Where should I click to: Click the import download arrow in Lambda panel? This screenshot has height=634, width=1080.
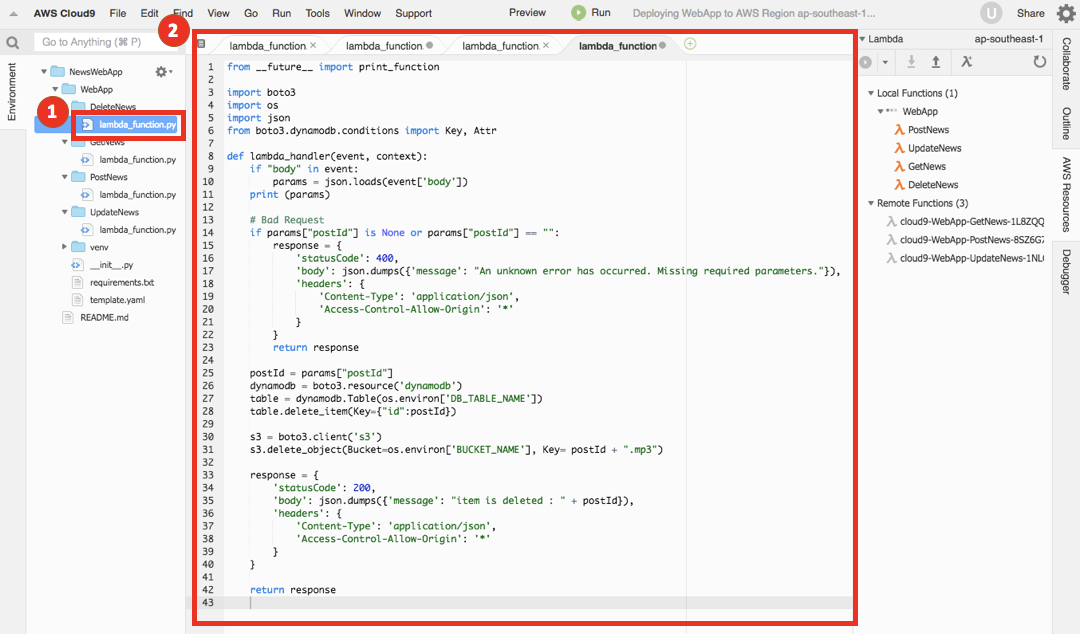pyautogui.click(x=911, y=62)
